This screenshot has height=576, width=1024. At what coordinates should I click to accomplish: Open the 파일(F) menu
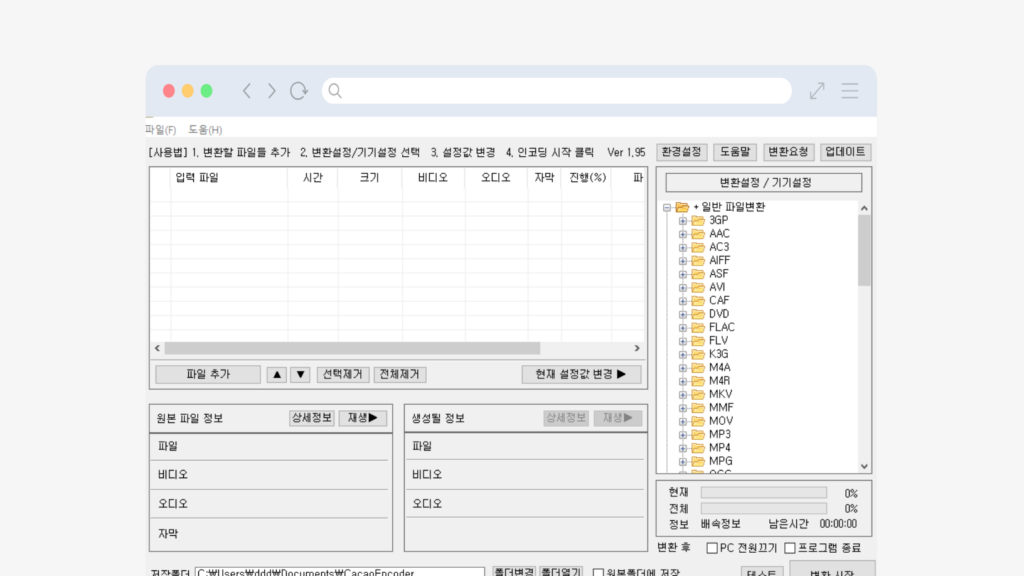click(160, 130)
